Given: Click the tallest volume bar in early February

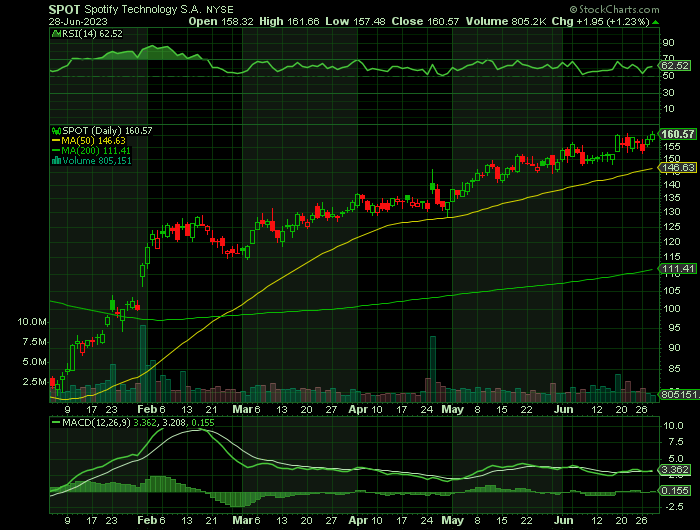Looking at the screenshot, I should (x=143, y=363).
